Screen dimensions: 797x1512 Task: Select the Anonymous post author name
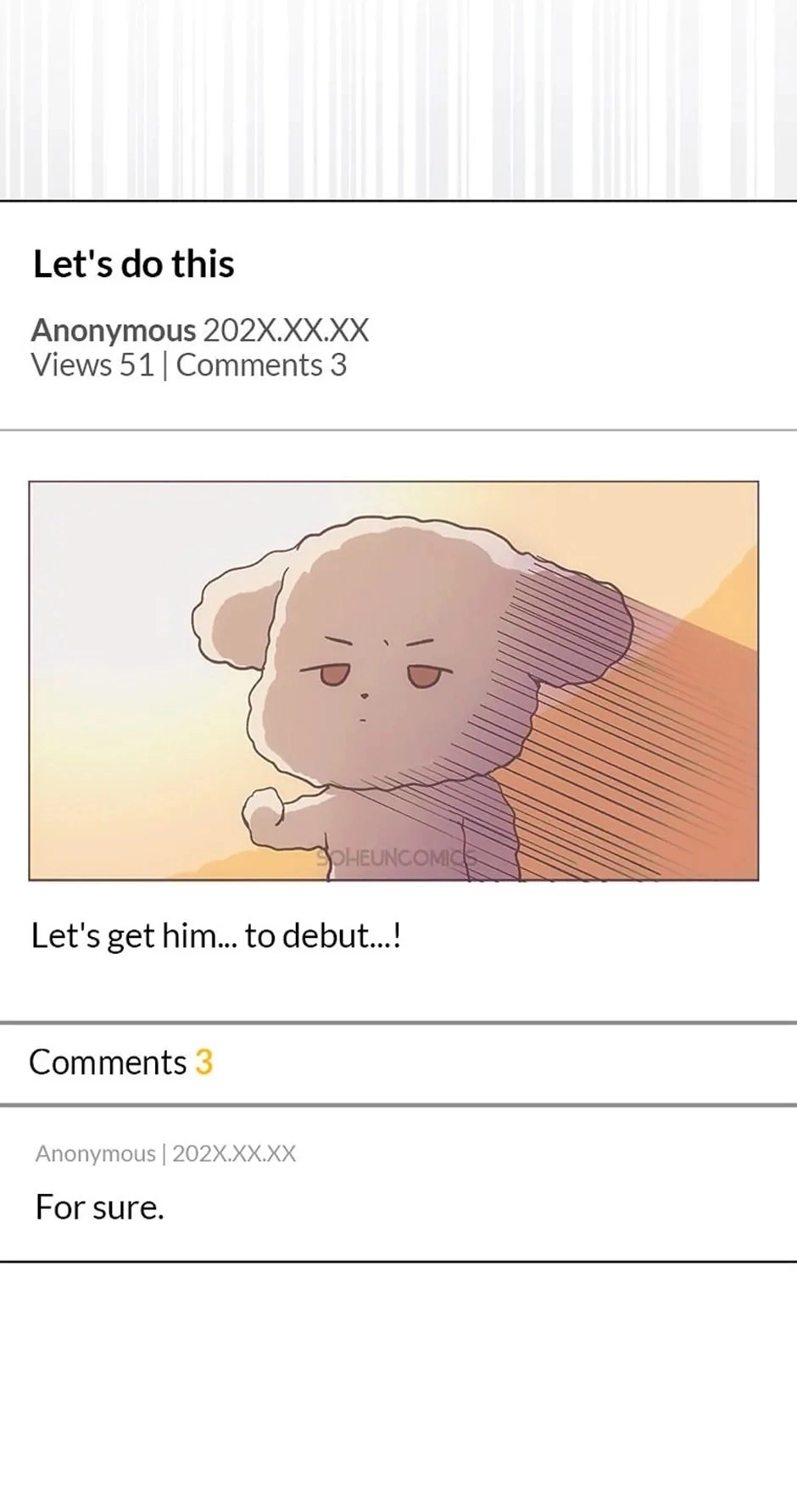coord(113,330)
